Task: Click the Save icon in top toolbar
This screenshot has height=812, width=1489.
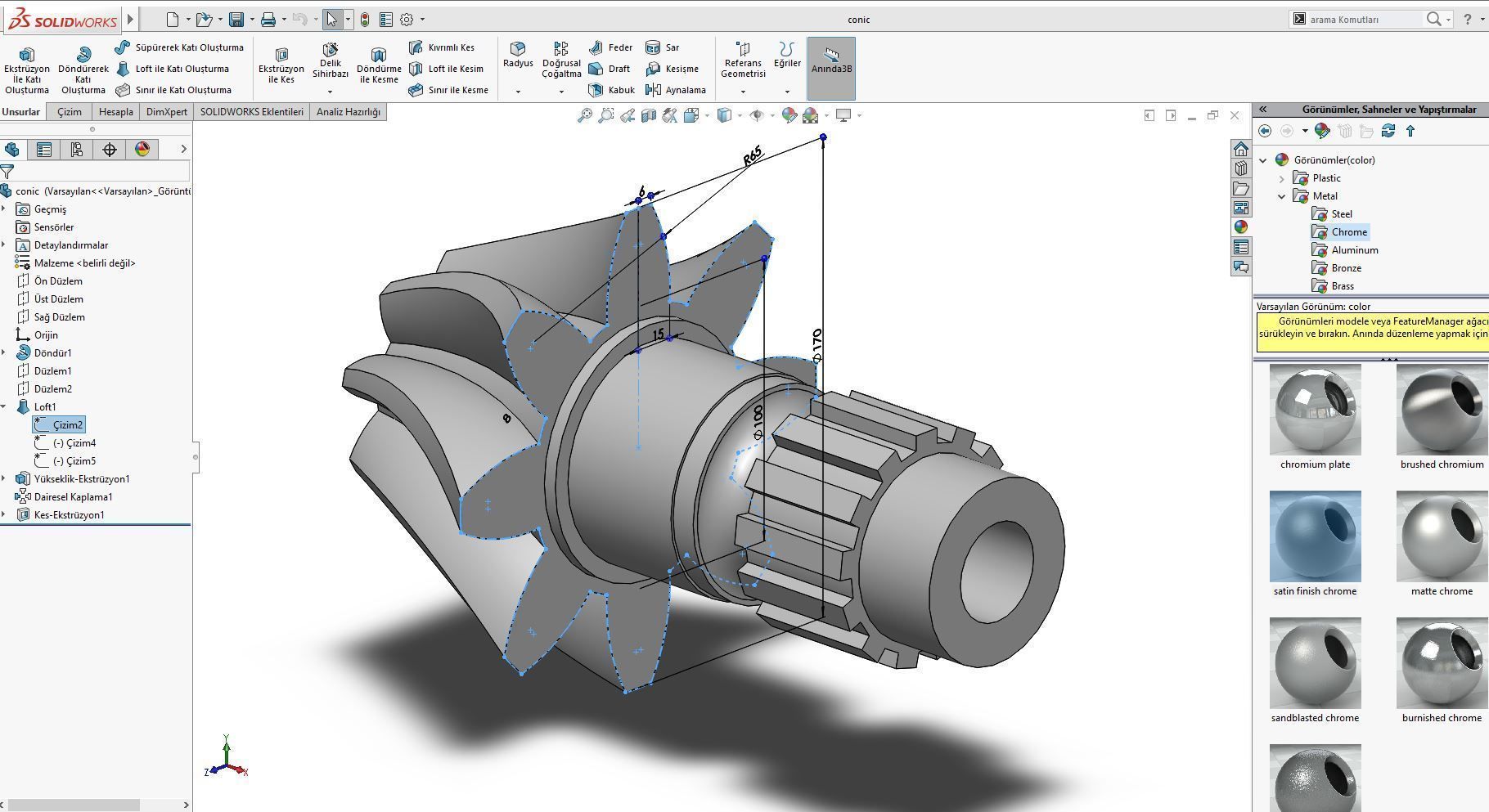Action: click(x=236, y=19)
